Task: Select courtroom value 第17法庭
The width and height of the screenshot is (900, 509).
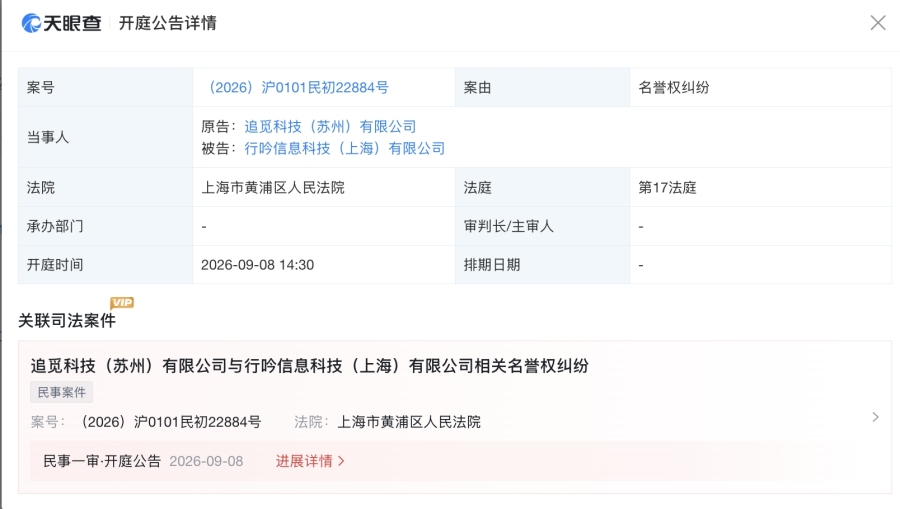Action: pyautogui.click(x=667, y=188)
